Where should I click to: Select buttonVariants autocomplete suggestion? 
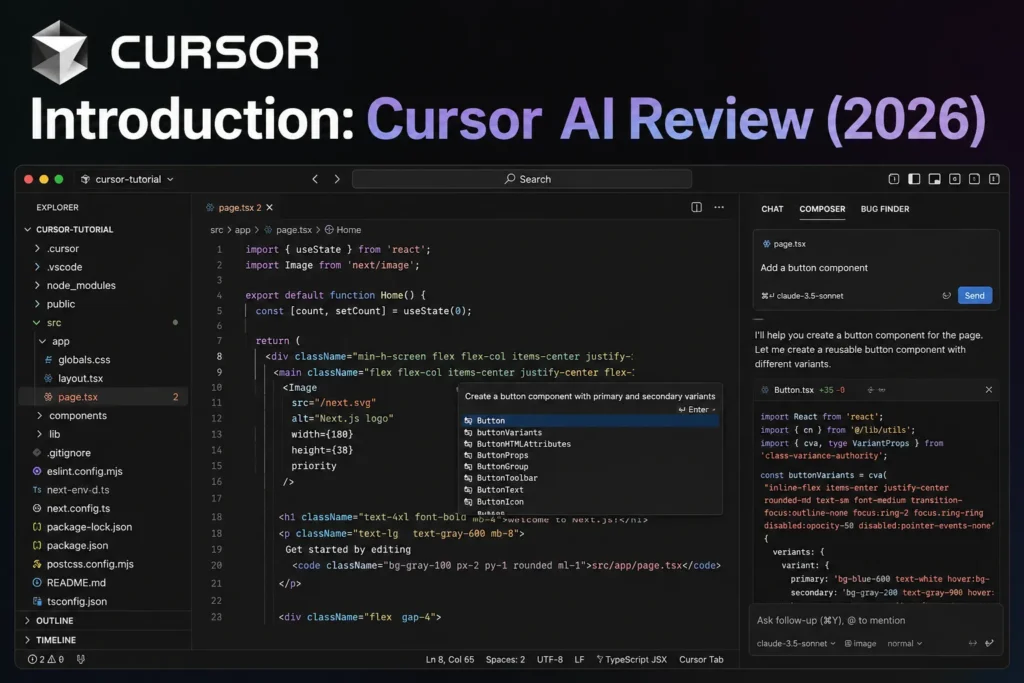click(590, 432)
